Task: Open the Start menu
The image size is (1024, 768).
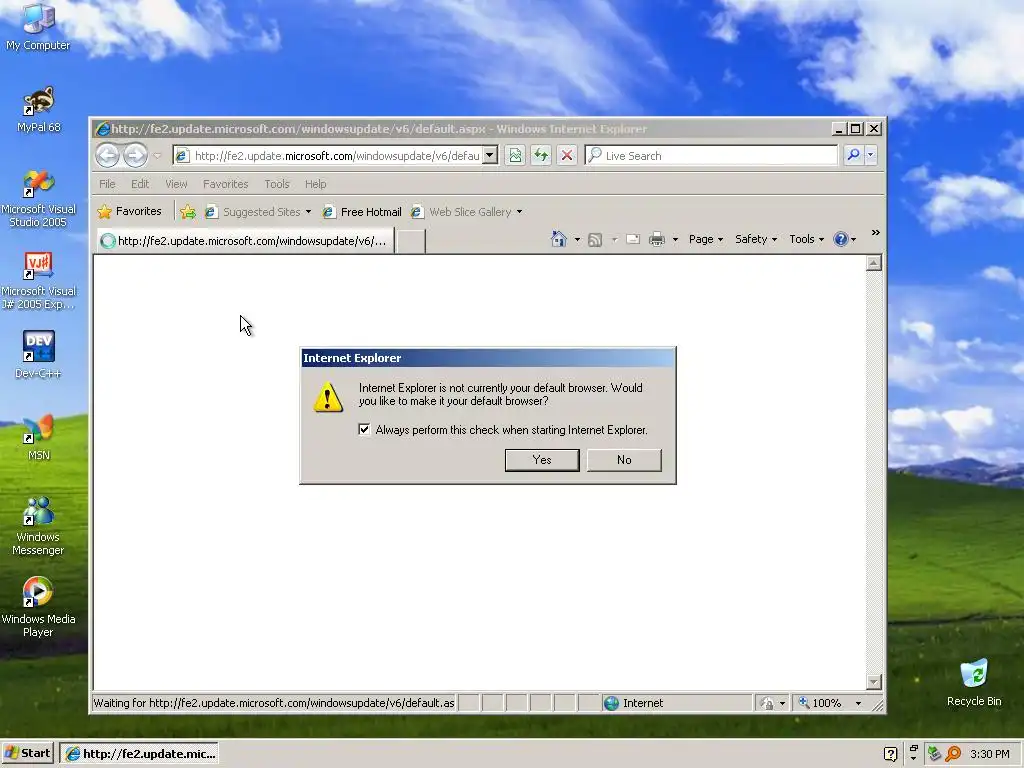Action: [27, 754]
